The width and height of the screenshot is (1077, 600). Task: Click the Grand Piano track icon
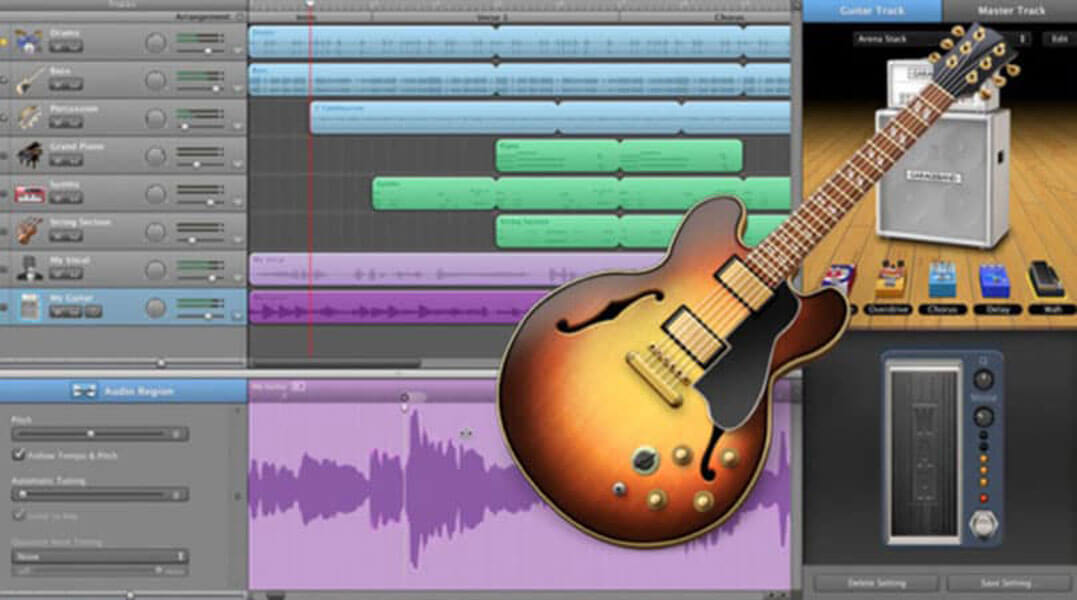point(29,156)
